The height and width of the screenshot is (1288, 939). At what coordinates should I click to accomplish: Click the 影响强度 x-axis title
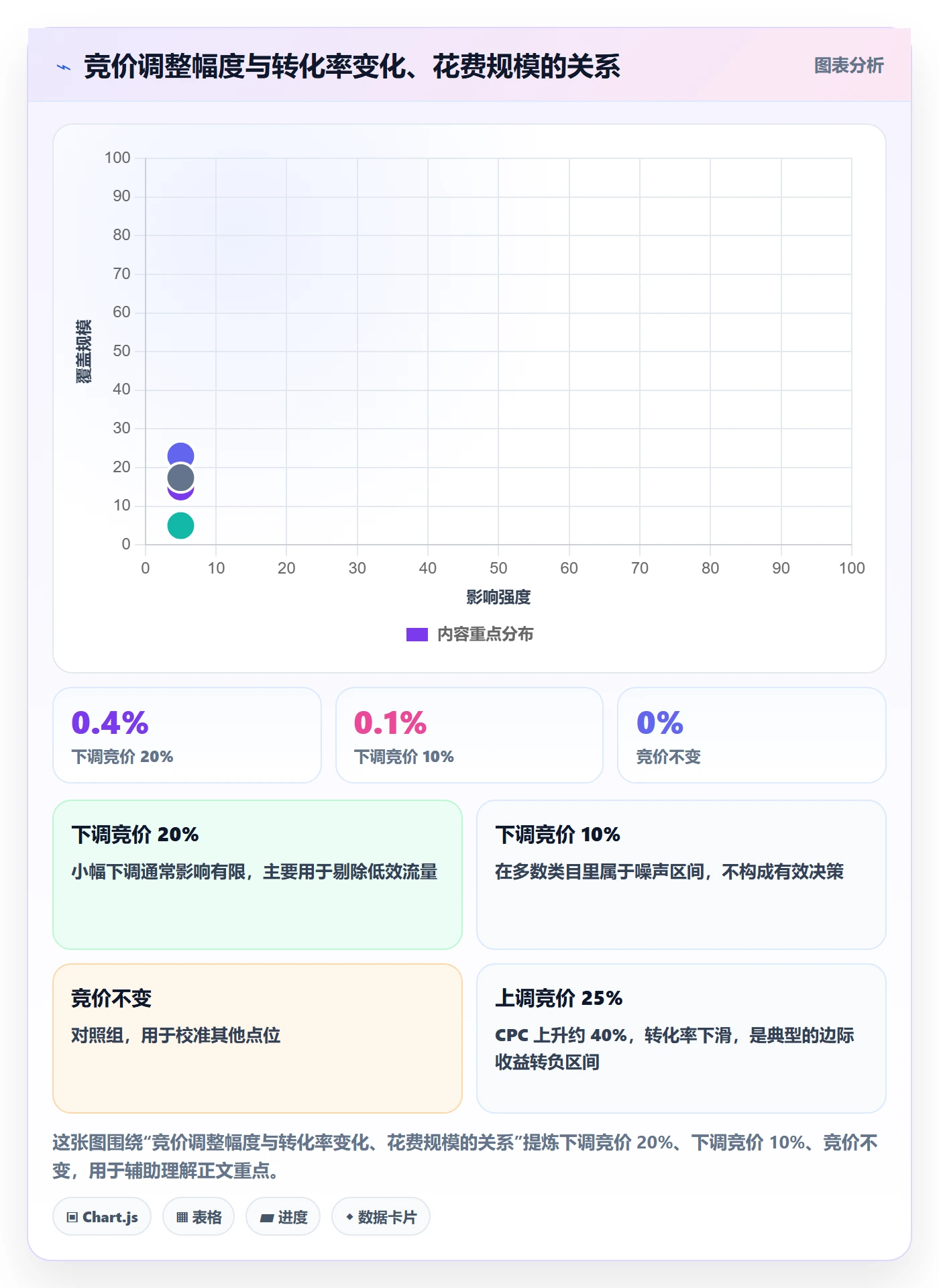click(x=498, y=597)
